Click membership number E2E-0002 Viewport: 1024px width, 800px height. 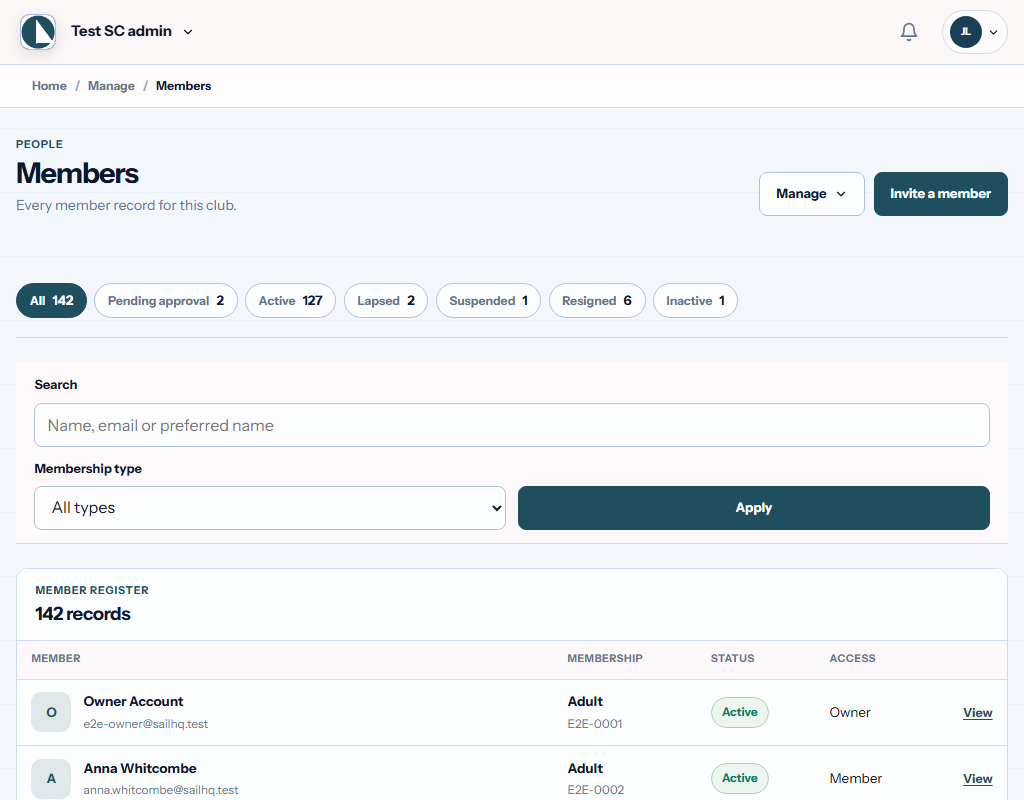point(596,790)
